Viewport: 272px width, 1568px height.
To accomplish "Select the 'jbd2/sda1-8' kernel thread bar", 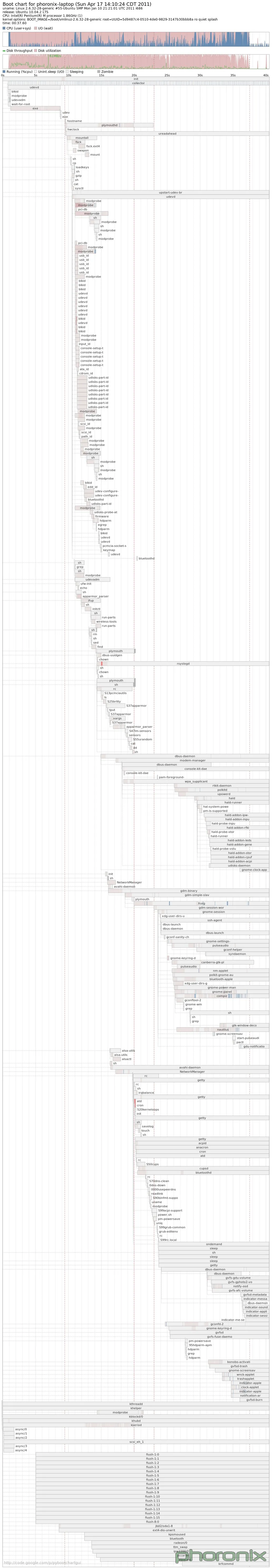I will (x=164, y=1525).
